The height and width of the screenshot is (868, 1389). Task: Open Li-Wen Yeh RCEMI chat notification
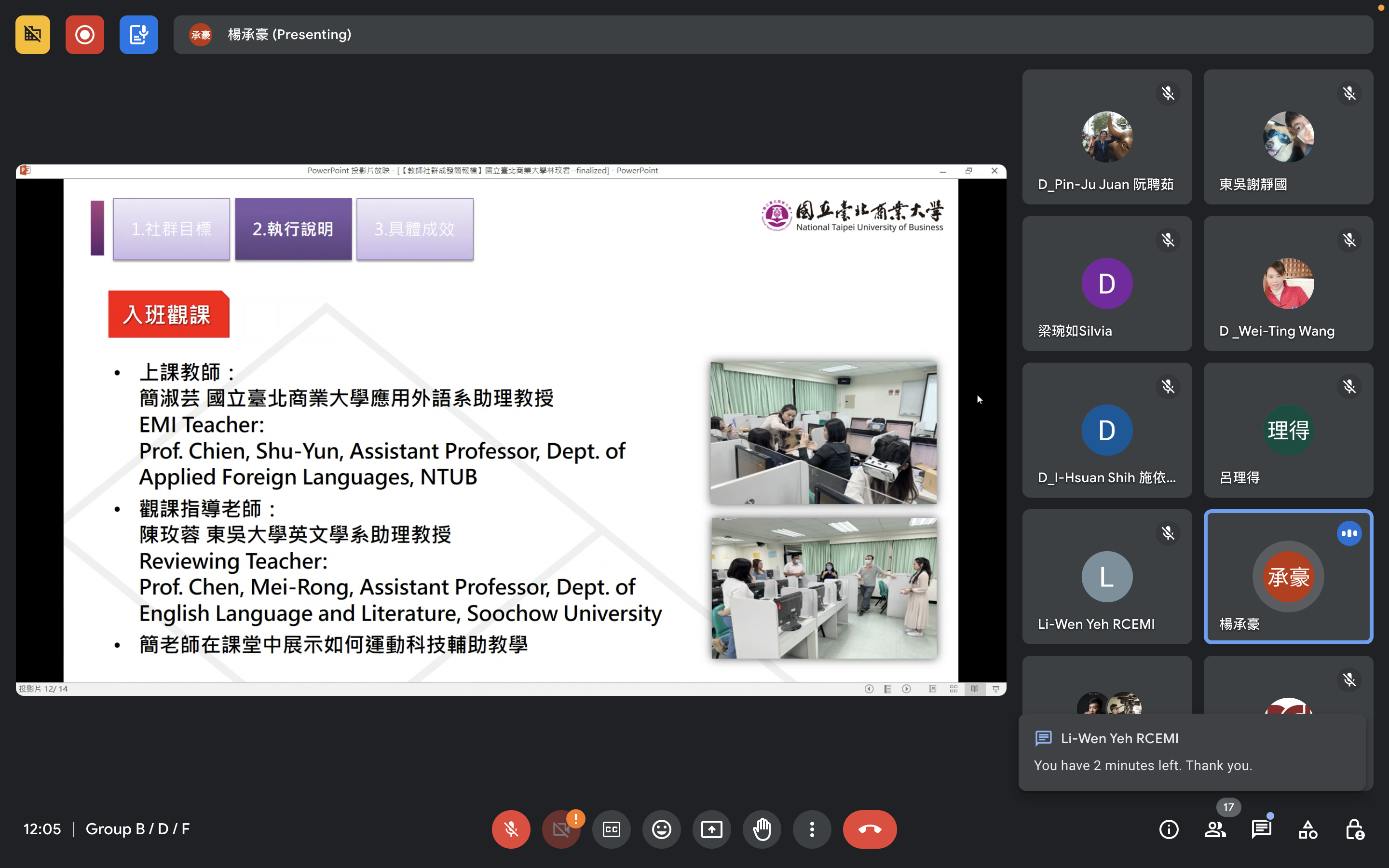click(1192, 752)
